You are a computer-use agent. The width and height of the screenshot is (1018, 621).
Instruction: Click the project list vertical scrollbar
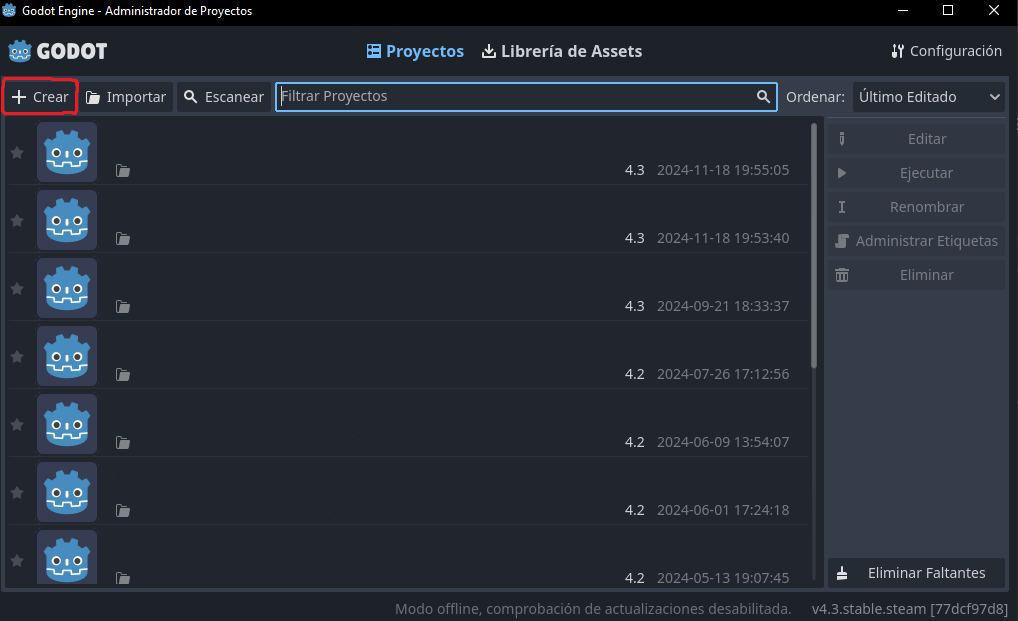813,245
